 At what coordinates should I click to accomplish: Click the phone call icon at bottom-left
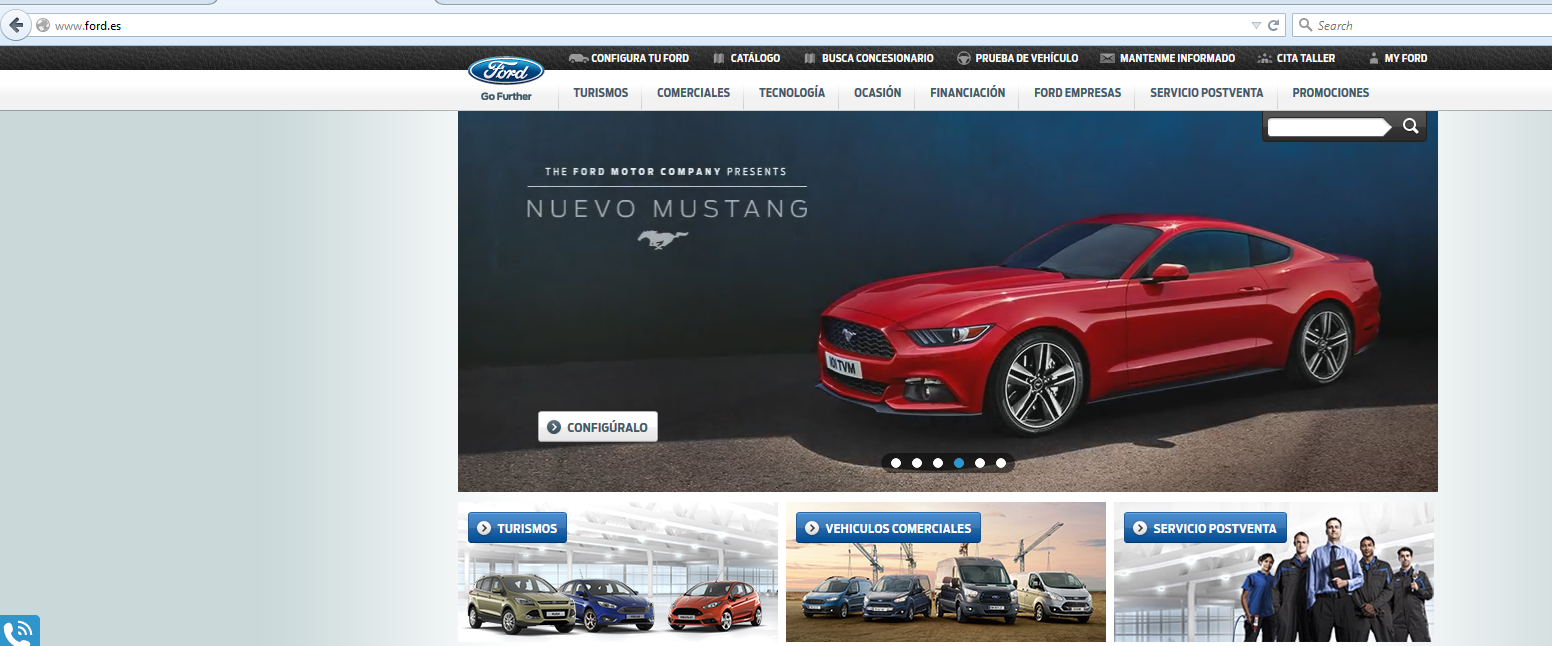point(18,632)
